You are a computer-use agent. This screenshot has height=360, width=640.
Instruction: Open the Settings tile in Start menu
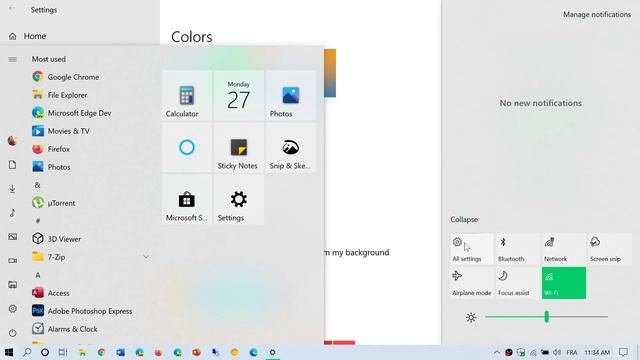pyautogui.click(x=238, y=200)
